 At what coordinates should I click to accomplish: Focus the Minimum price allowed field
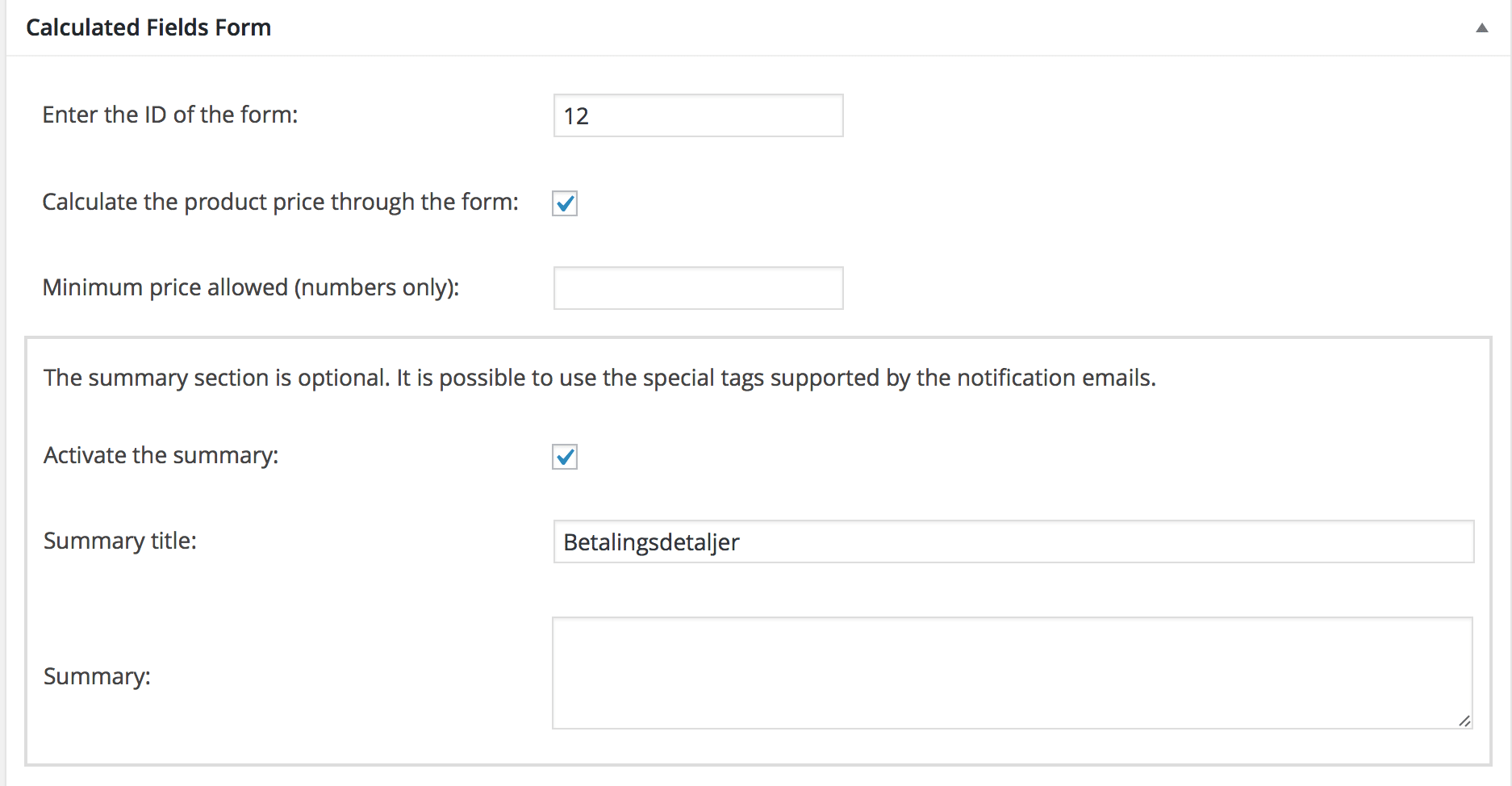tap(698, 288)
